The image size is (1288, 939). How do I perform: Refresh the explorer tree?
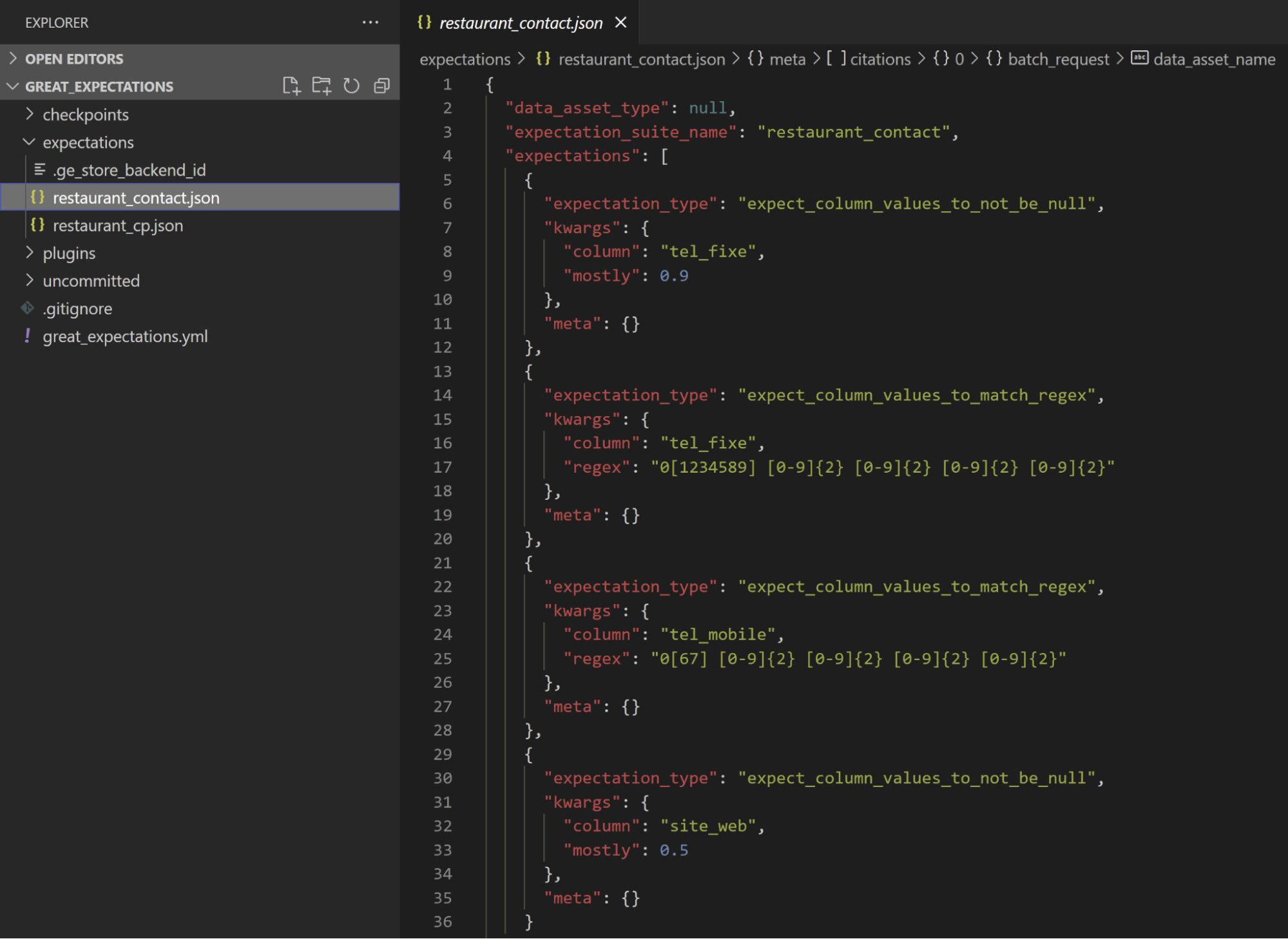coord(351,86)
